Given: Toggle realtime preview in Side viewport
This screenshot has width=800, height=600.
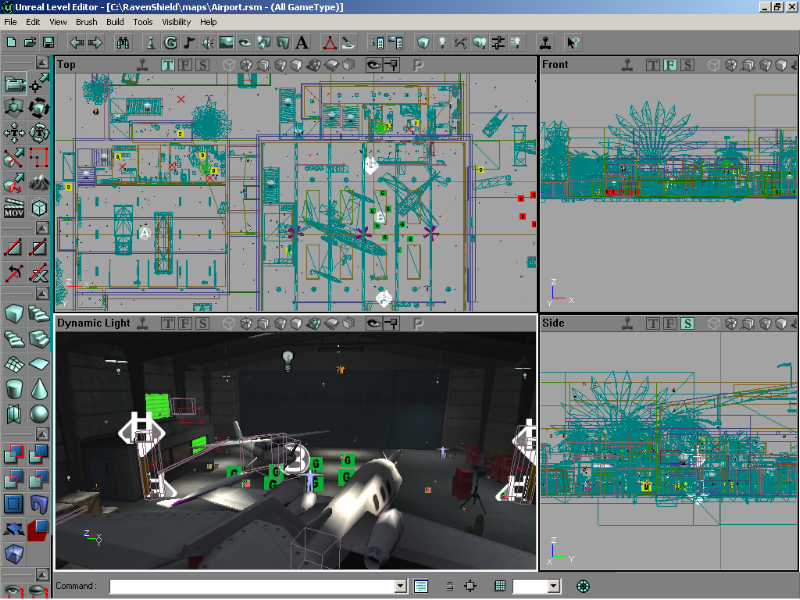Looking at the screenshot, I should tap(628, 323).
